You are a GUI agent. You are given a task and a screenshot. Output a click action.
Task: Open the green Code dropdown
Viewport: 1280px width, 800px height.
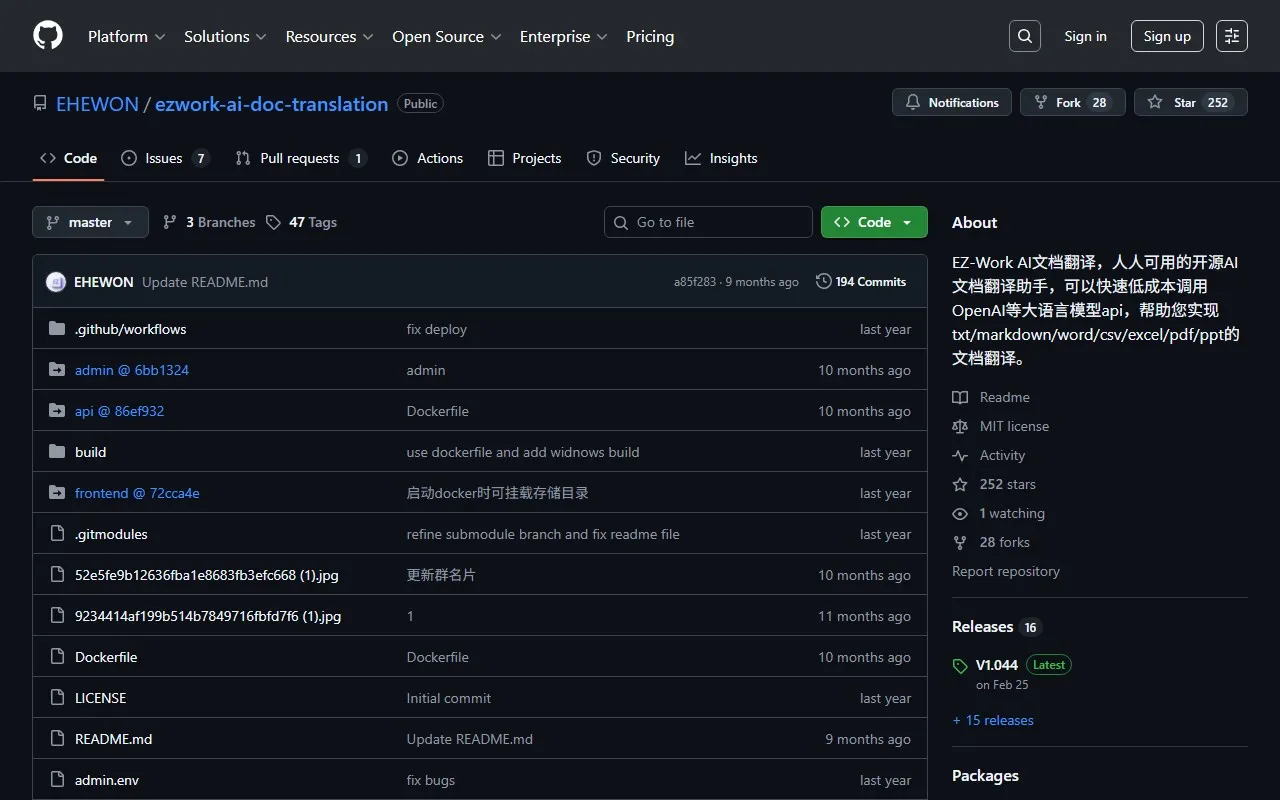pos(873,222)
